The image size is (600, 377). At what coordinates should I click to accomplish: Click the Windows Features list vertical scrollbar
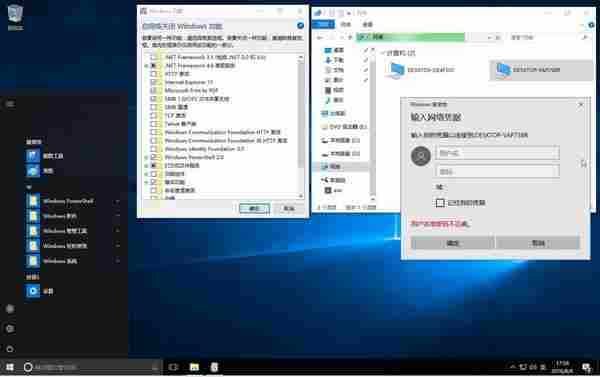[301, 126]
